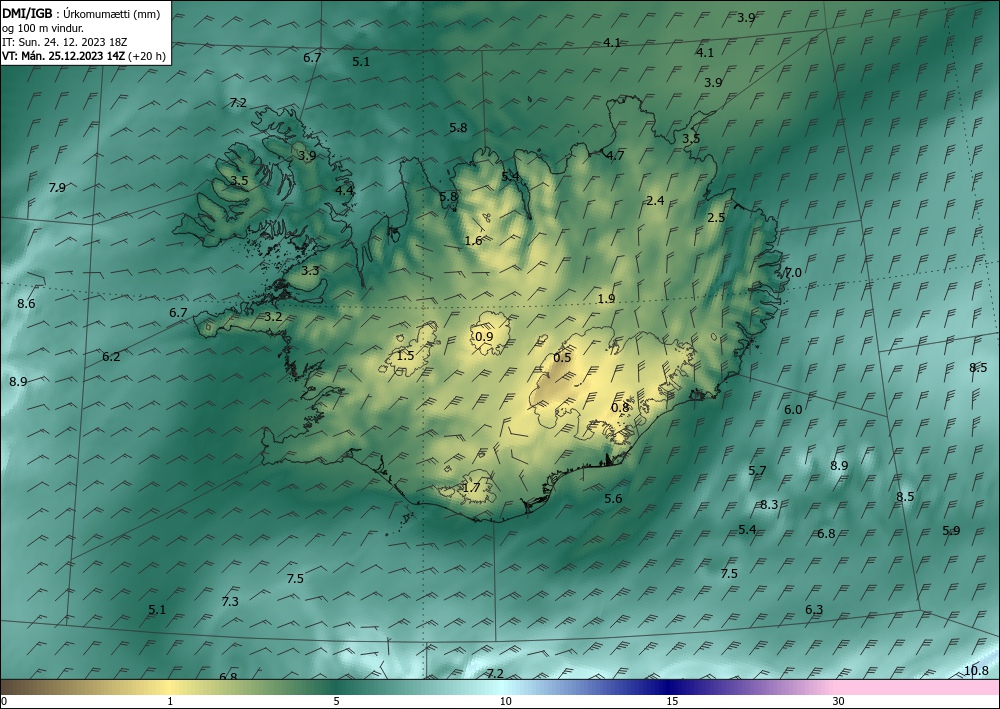Viewport: 1000px width, 709px height.
Task: Click the 7.0 value off the east coast
Action: pos(793,273)
